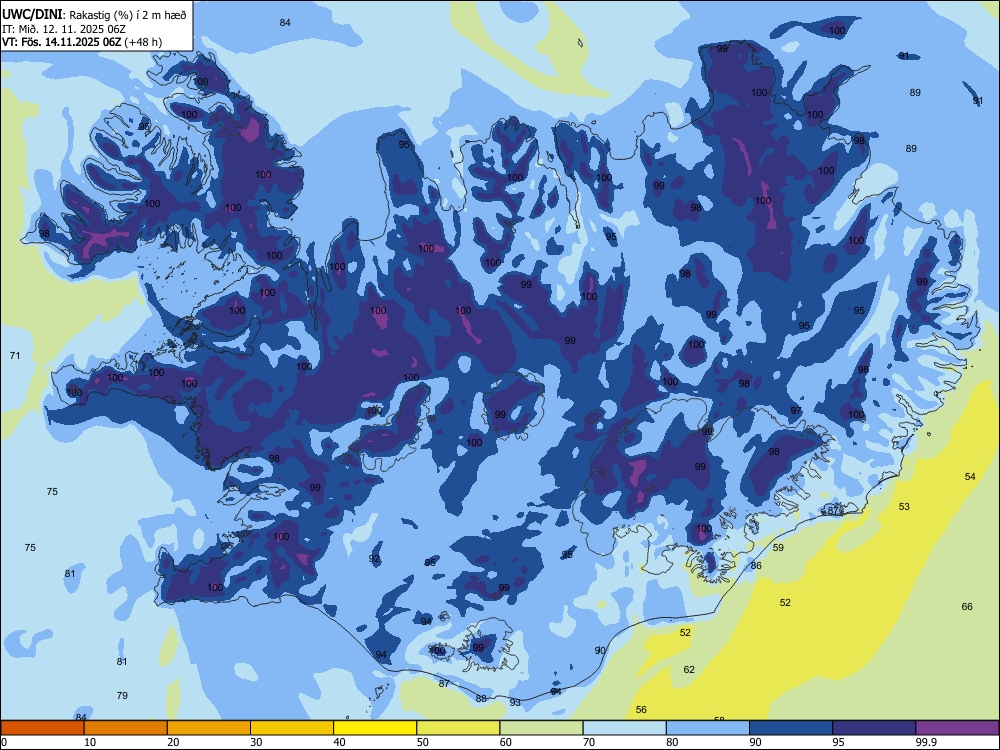Click the humidity value '56' on the map

(641, 709)
